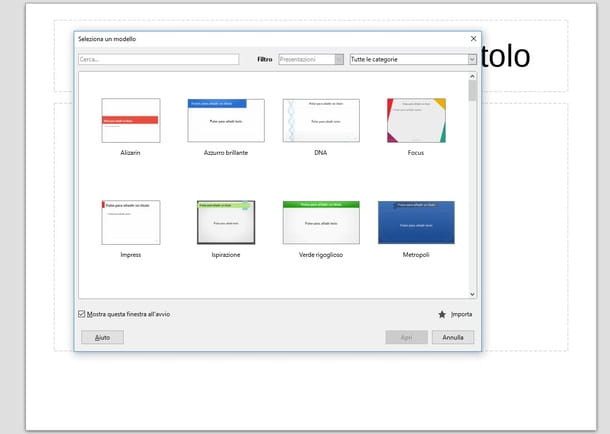This screenshot has height=434, width=610.
Task: Select the Metropoli blue template
Action: point(416,222)
